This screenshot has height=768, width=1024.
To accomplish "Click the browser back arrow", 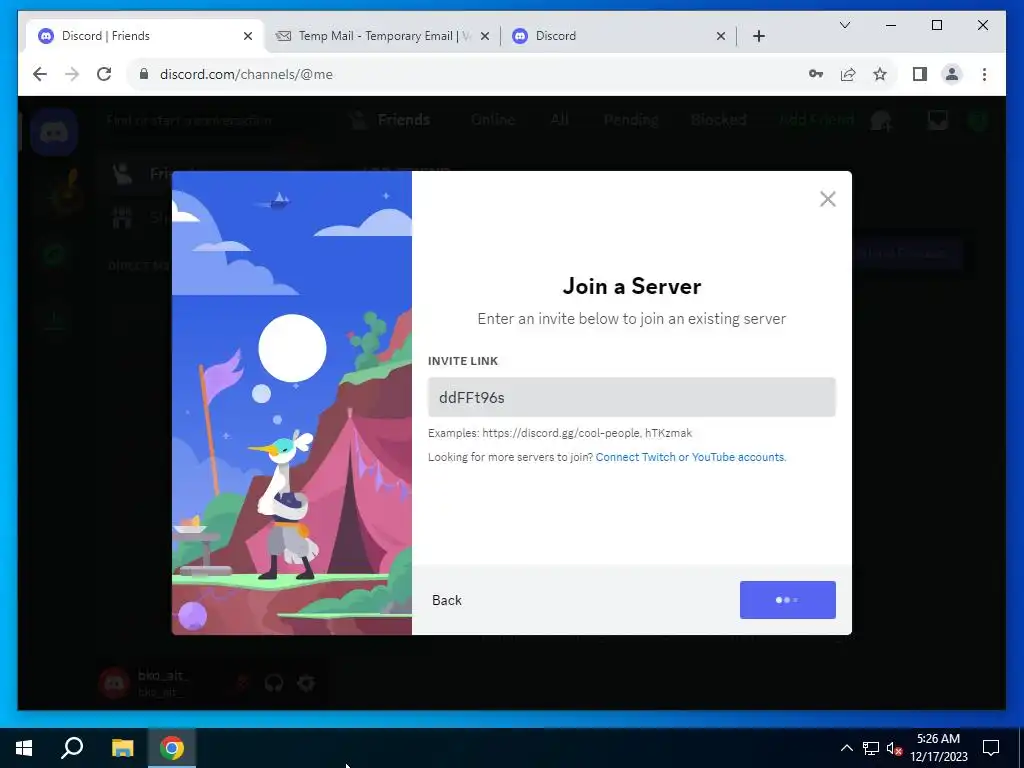I will coord(40,74).
